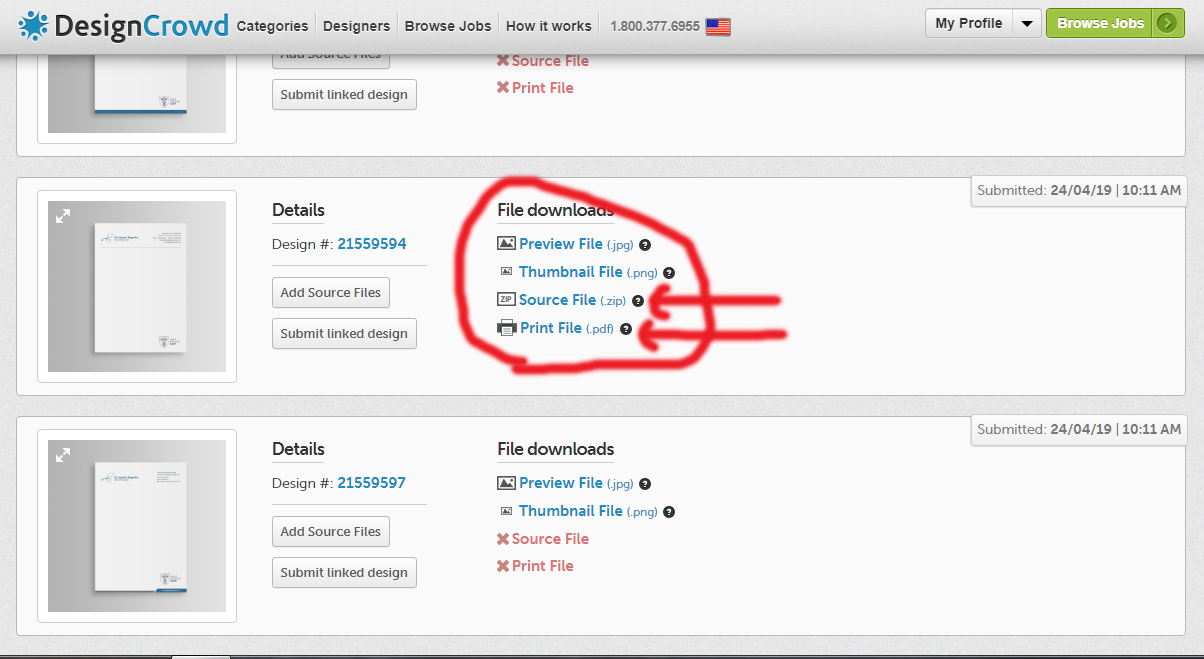
Task: Click Submit linked design for design 21559594
Action: pyautogui.click(x=344, y=333)
